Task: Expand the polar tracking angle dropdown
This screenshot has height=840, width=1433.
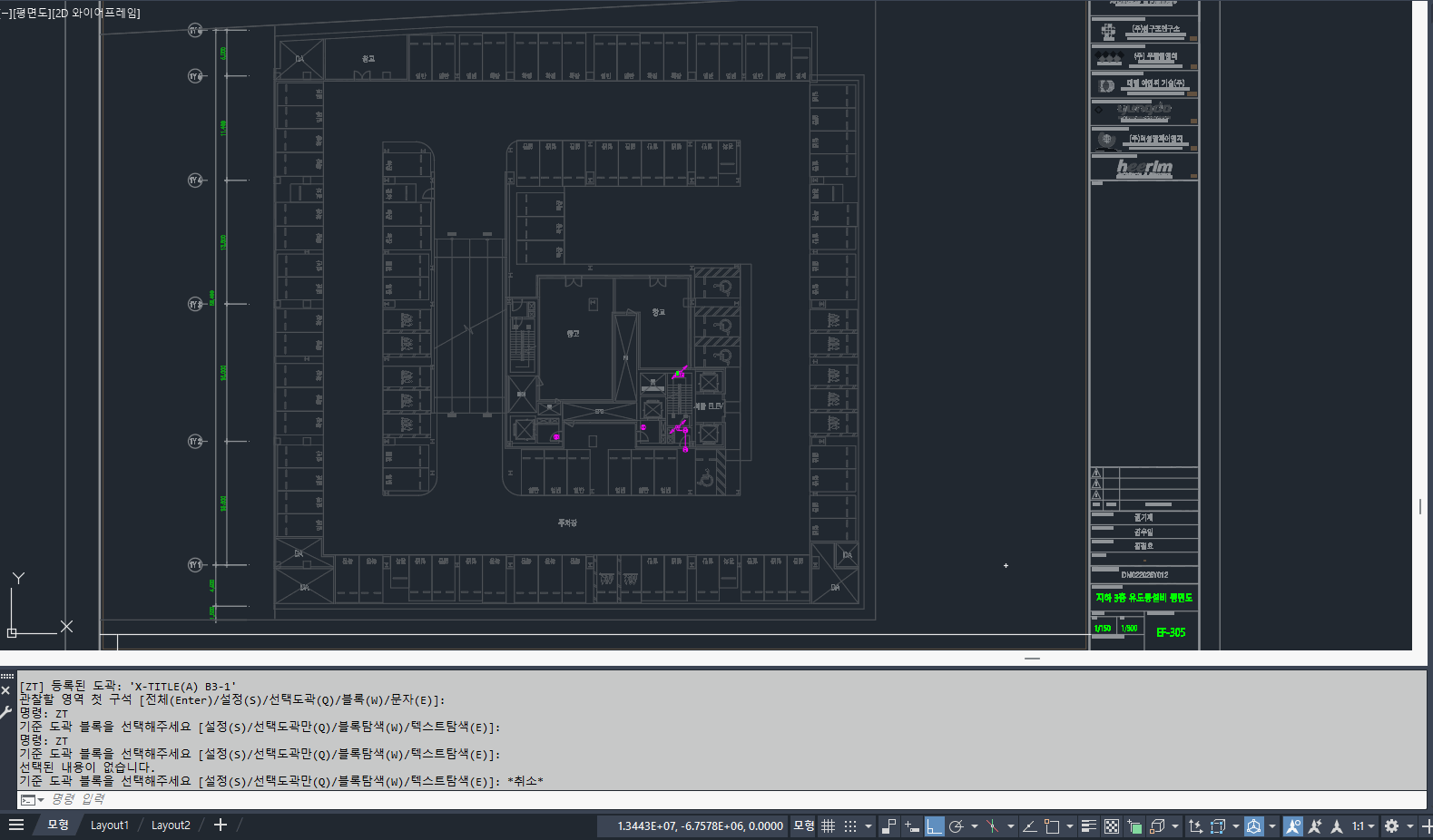Action: (x=974, y=826)
